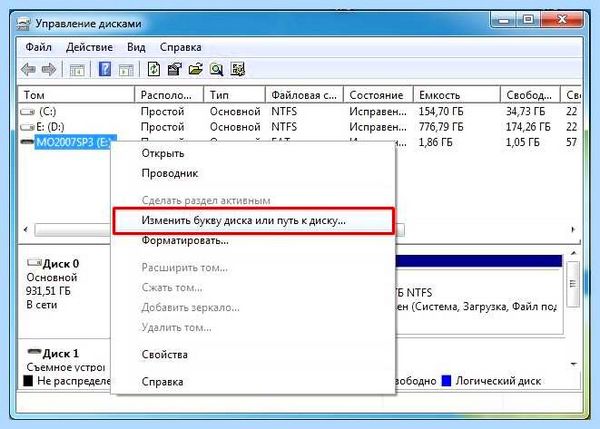Image resolution: width=600 pixels, height=429 pixels.
Task: Click 34,73 ГБ free space cell
Action: pyautogui.click(x=525, y=112)
